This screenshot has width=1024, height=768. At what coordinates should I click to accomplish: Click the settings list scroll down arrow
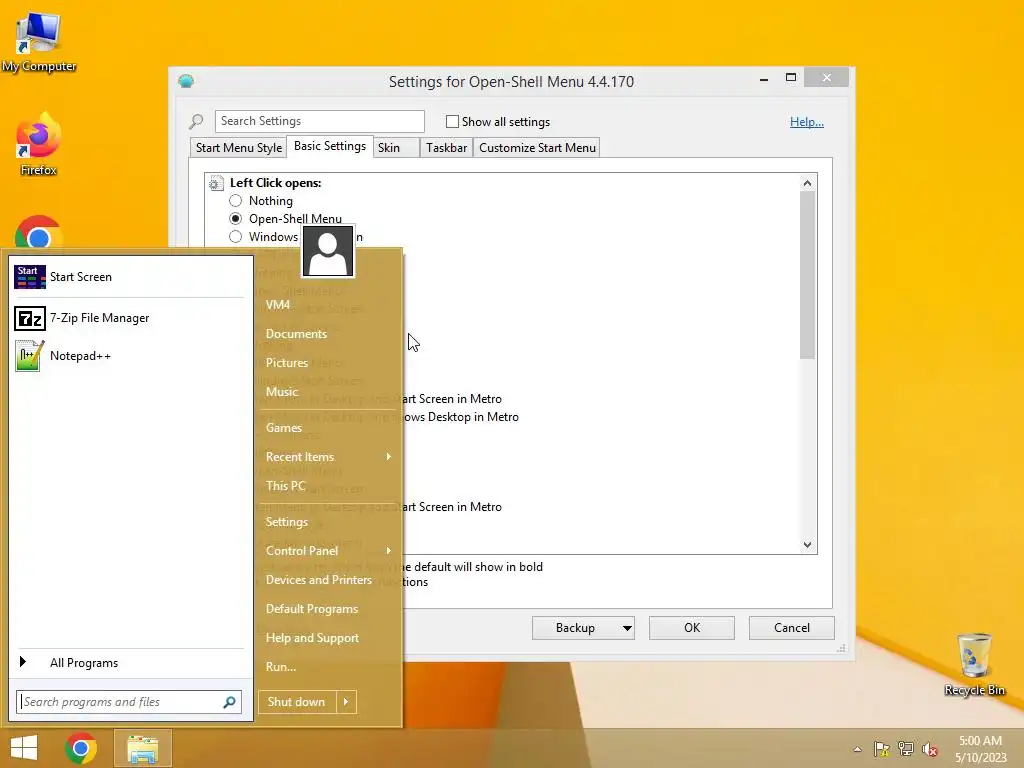pos(808,545)
